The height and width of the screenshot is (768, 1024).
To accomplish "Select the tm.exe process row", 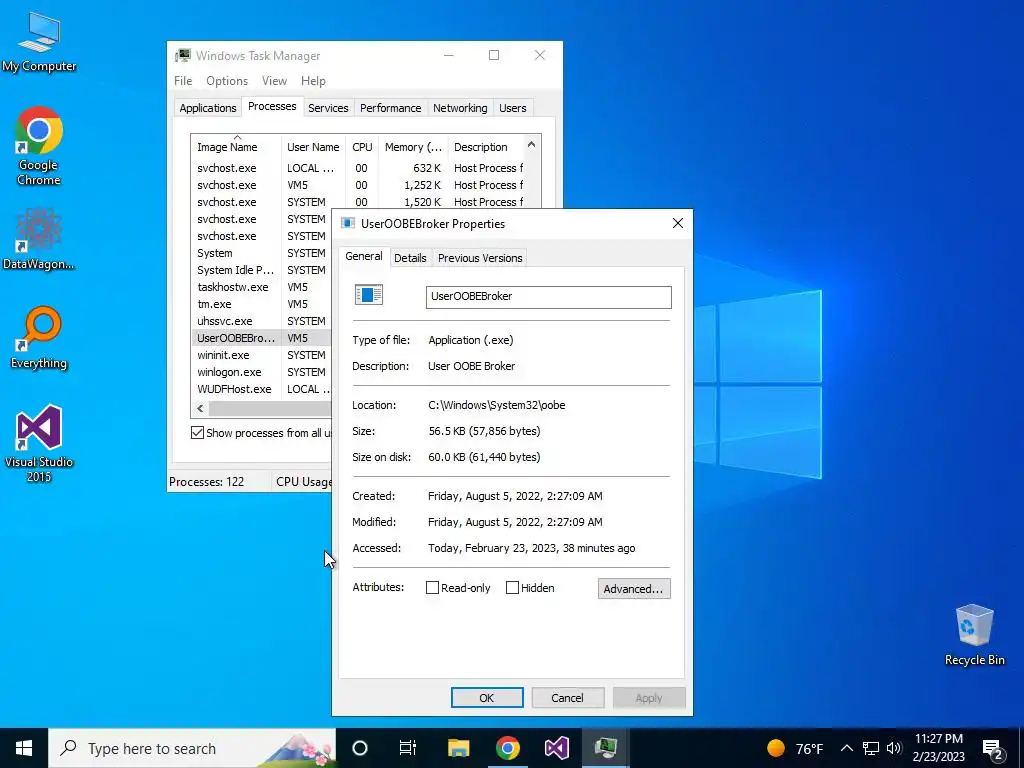I will (x=262, y=304).
